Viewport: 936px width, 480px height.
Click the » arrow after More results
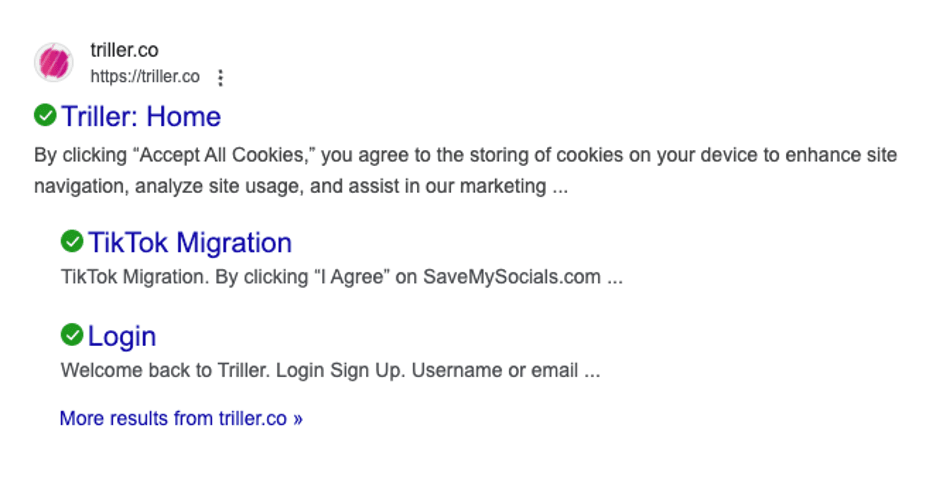[x=298, y=419]
